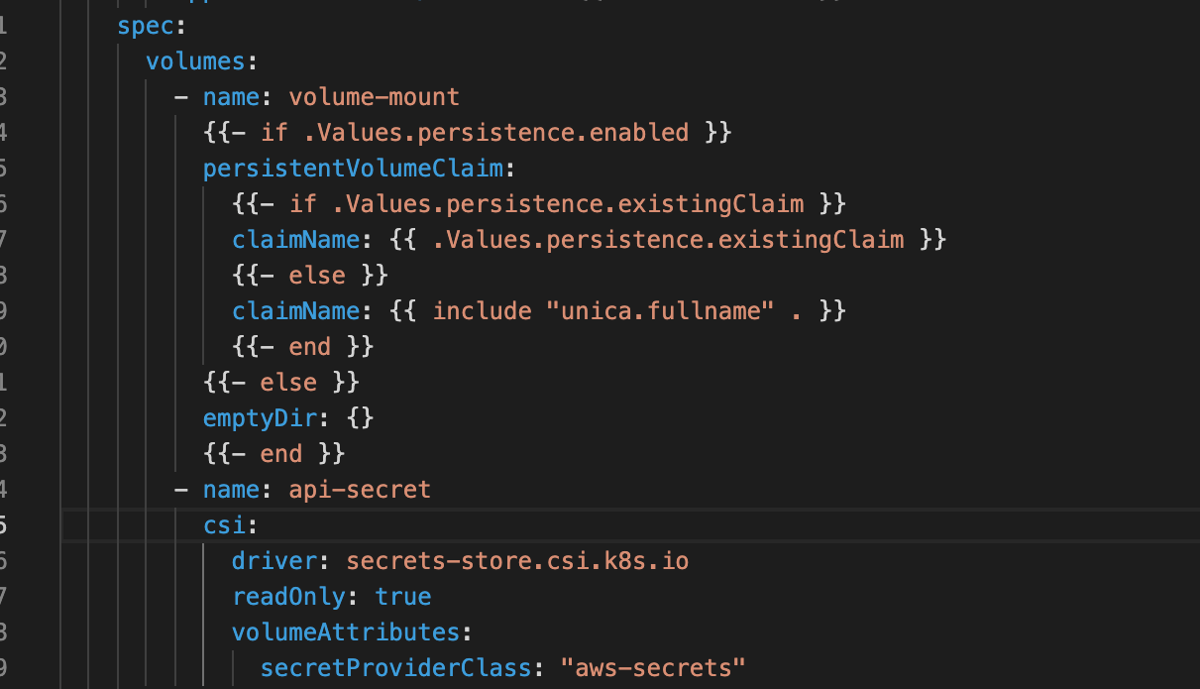Click the csi key
The width and height of the screenshot is (1200, 689).
[224, 526]
